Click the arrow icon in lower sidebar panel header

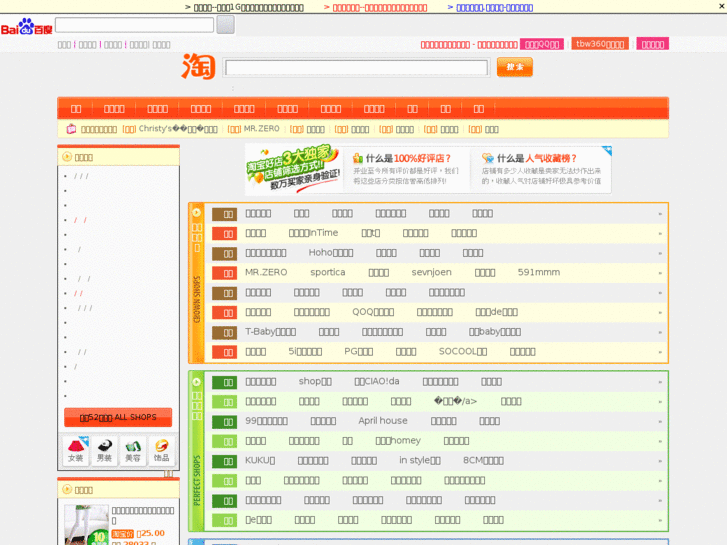coord(67,489)
